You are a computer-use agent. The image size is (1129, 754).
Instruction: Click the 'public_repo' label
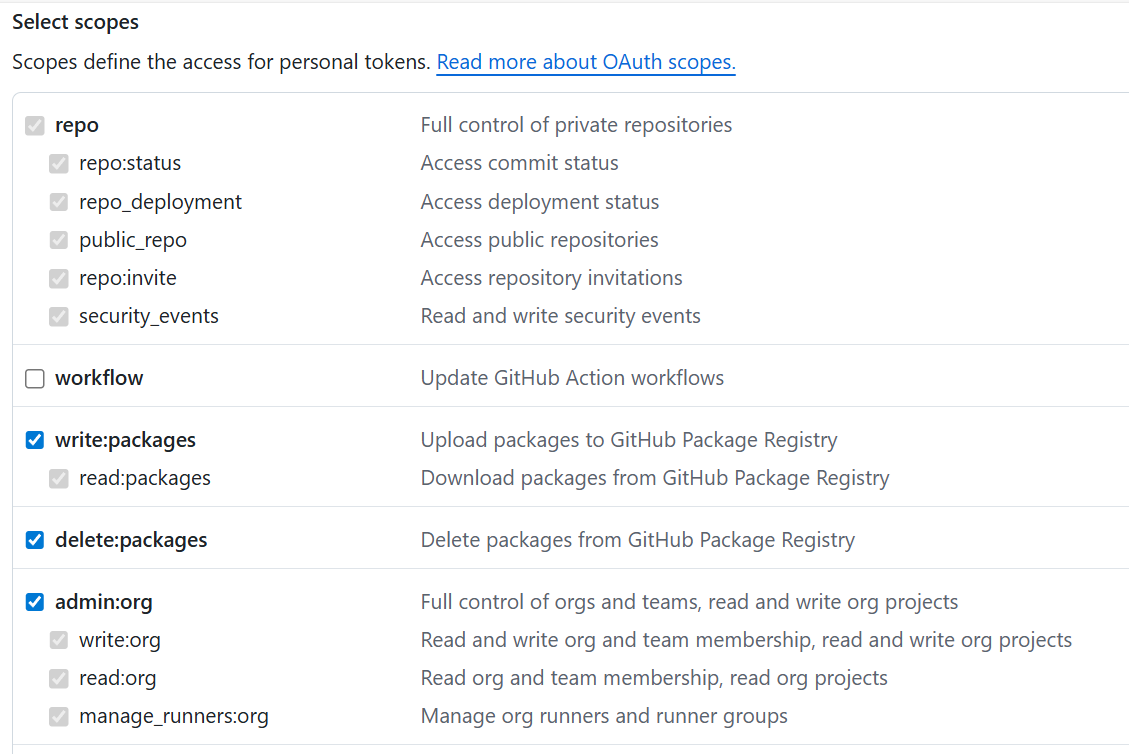tap(133, 240)
